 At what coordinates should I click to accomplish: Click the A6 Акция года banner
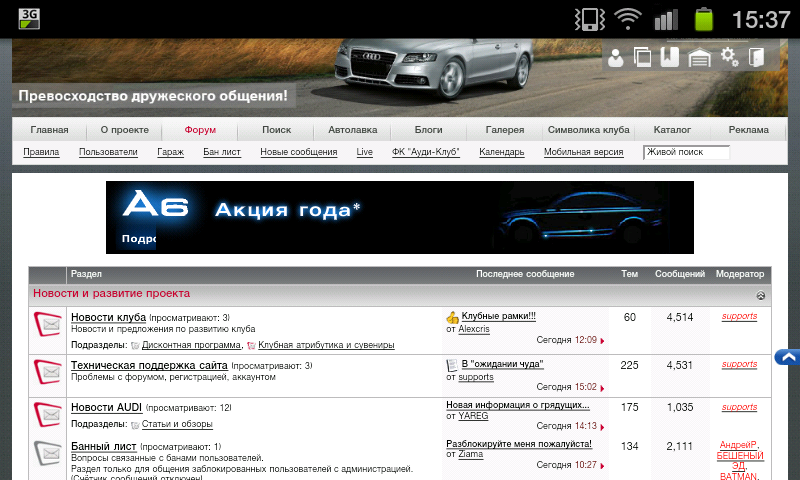point(399,217)
